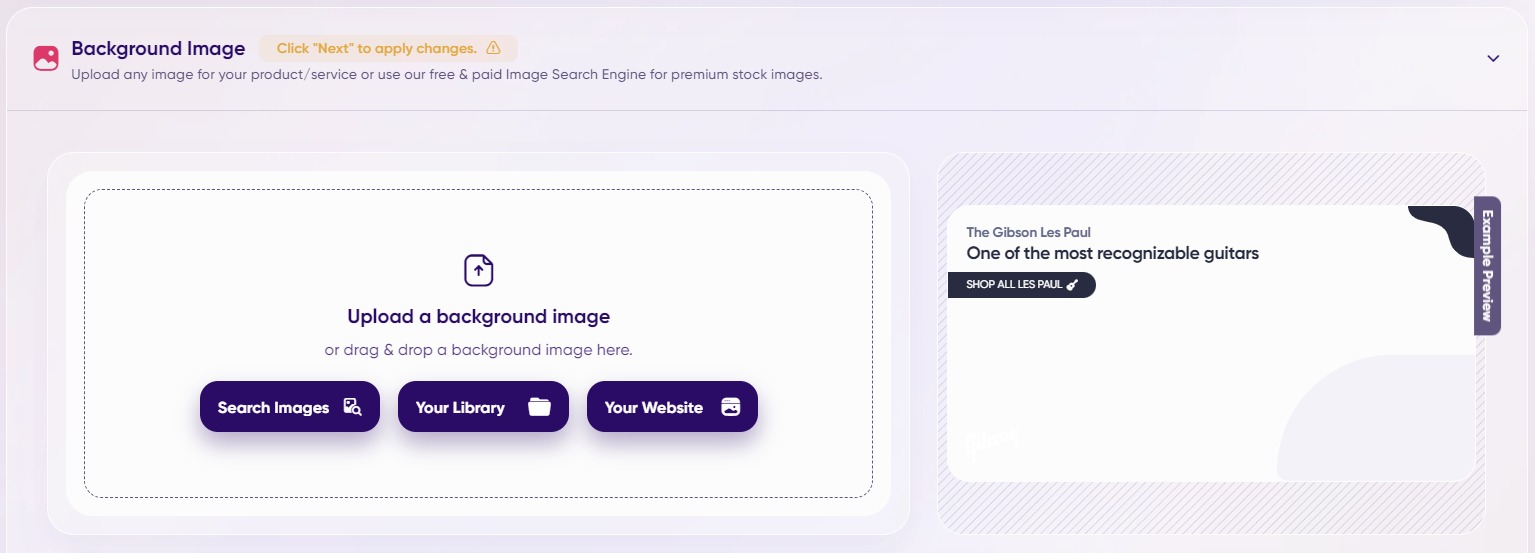This screenshot has height=553, width=1535.
Task: Collapse the Background Image section chevron
Action: 1493,58
